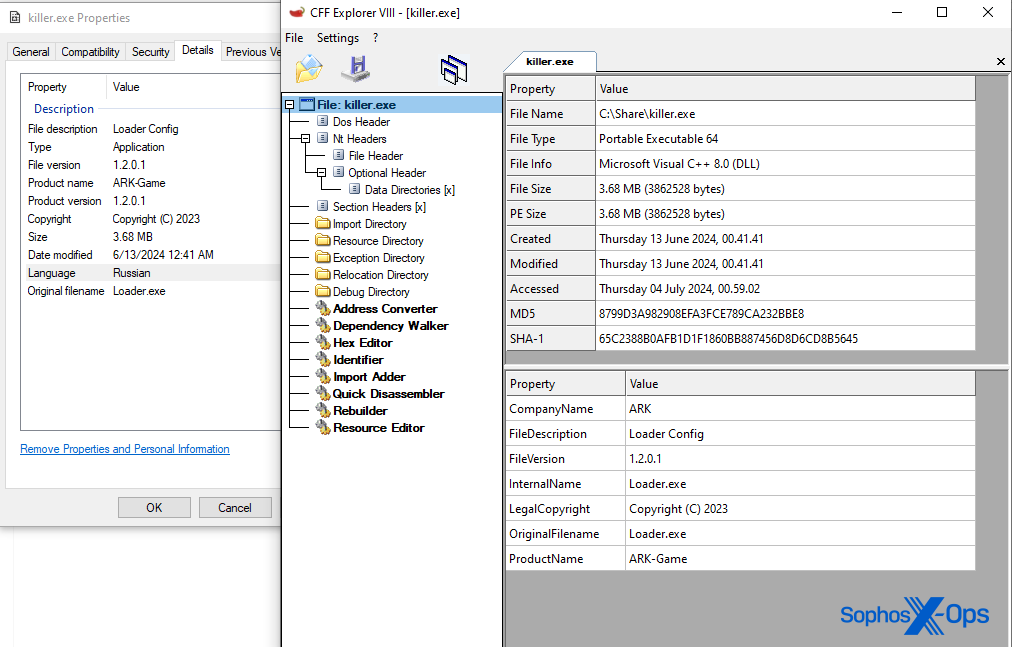
Task: Select Data Directories [x] in tree
Action: click(410, 190)
